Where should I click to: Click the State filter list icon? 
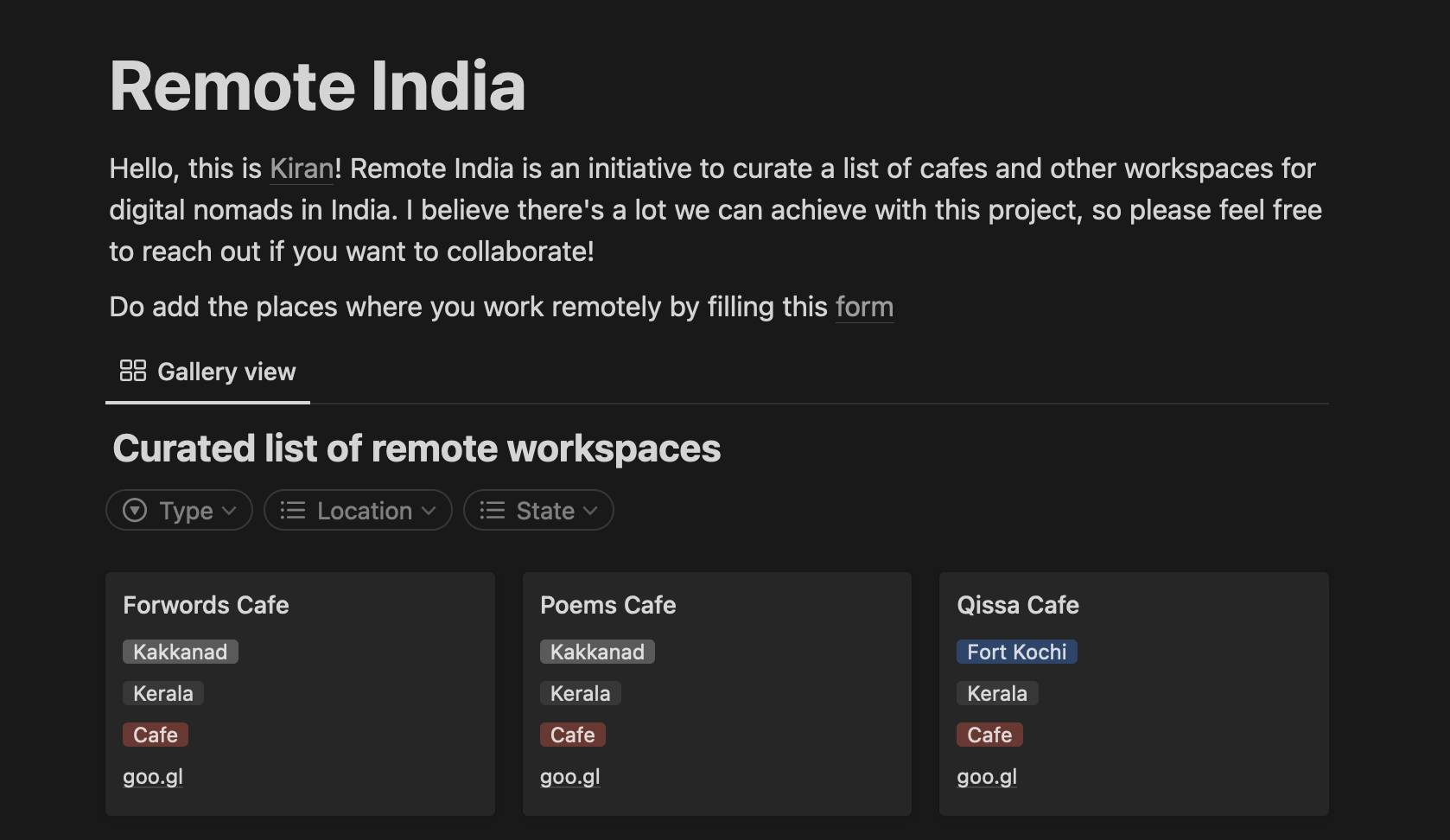493,511
